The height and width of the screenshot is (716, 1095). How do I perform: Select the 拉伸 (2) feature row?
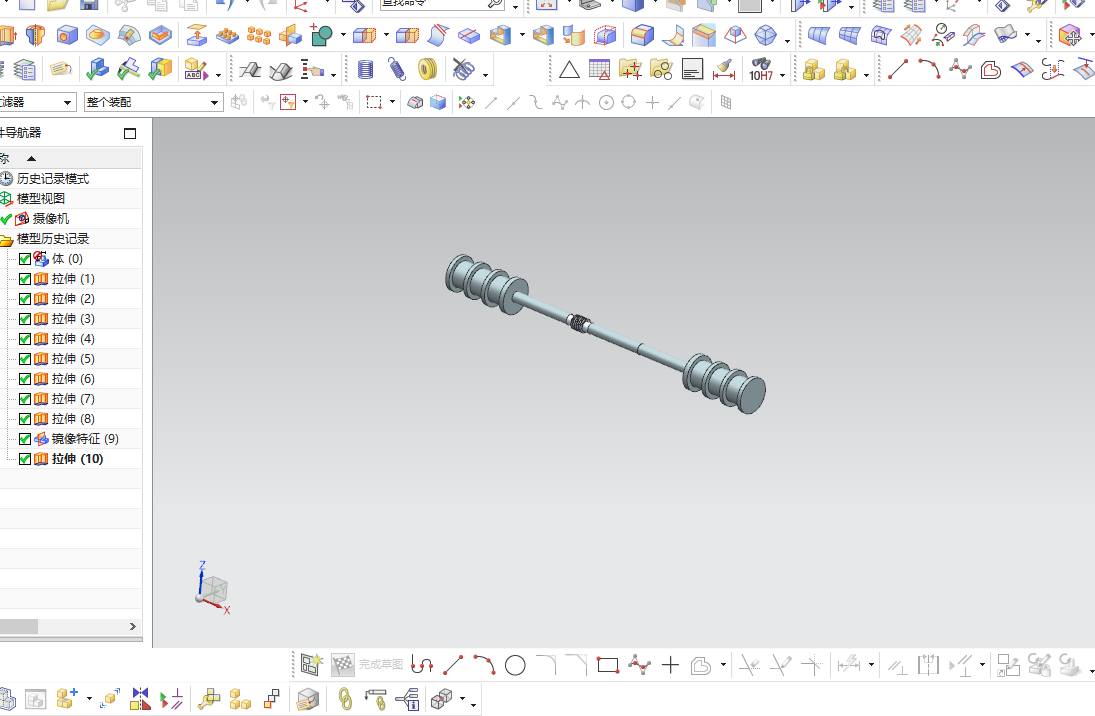click(x=73, y=299)
